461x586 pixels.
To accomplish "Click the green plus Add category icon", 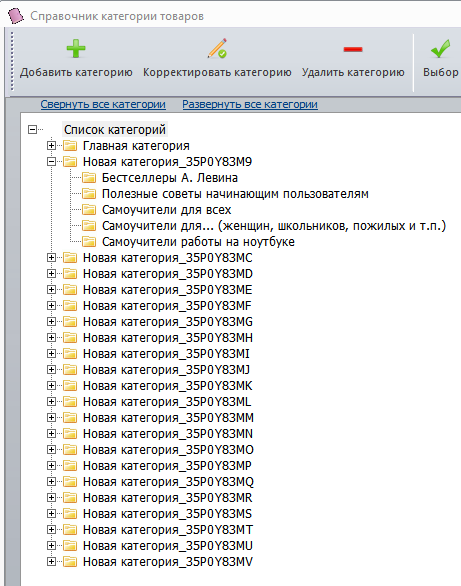I will 76,49.
